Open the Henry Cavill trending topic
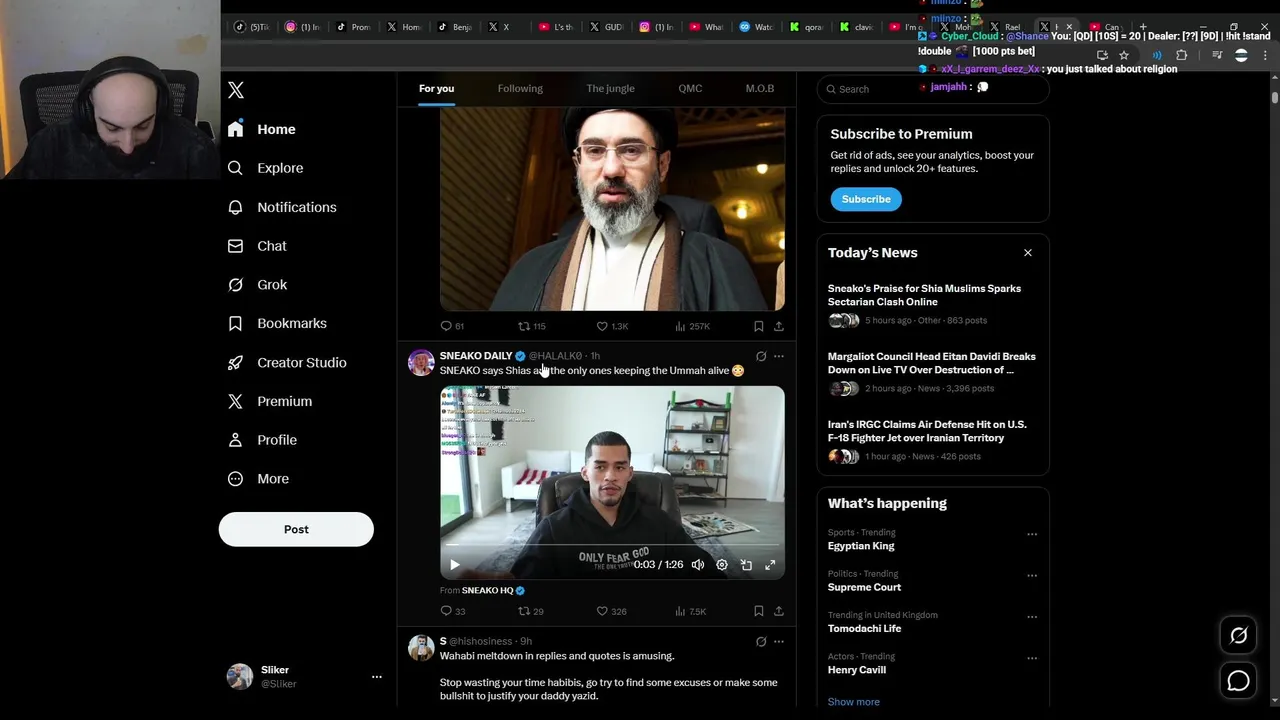This screenshot has height=720, width=1280. pyautogui.click(x=857, y=670)
